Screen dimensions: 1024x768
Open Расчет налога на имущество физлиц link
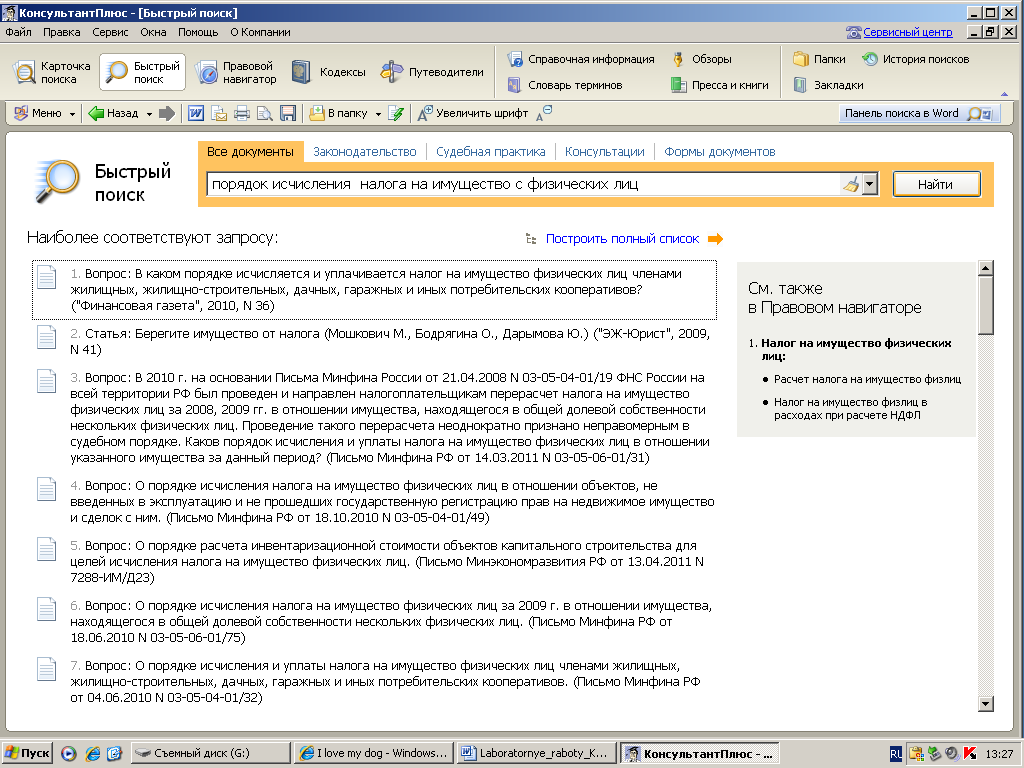[867, 379]
